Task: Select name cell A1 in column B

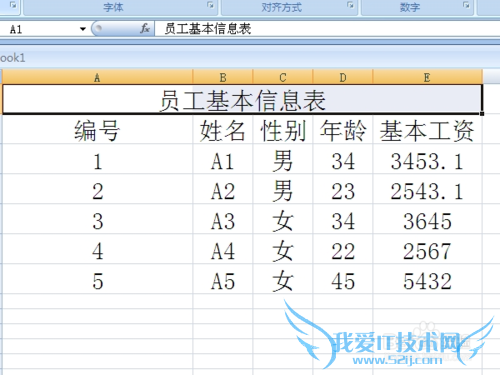Action: (x=223, y=159)
